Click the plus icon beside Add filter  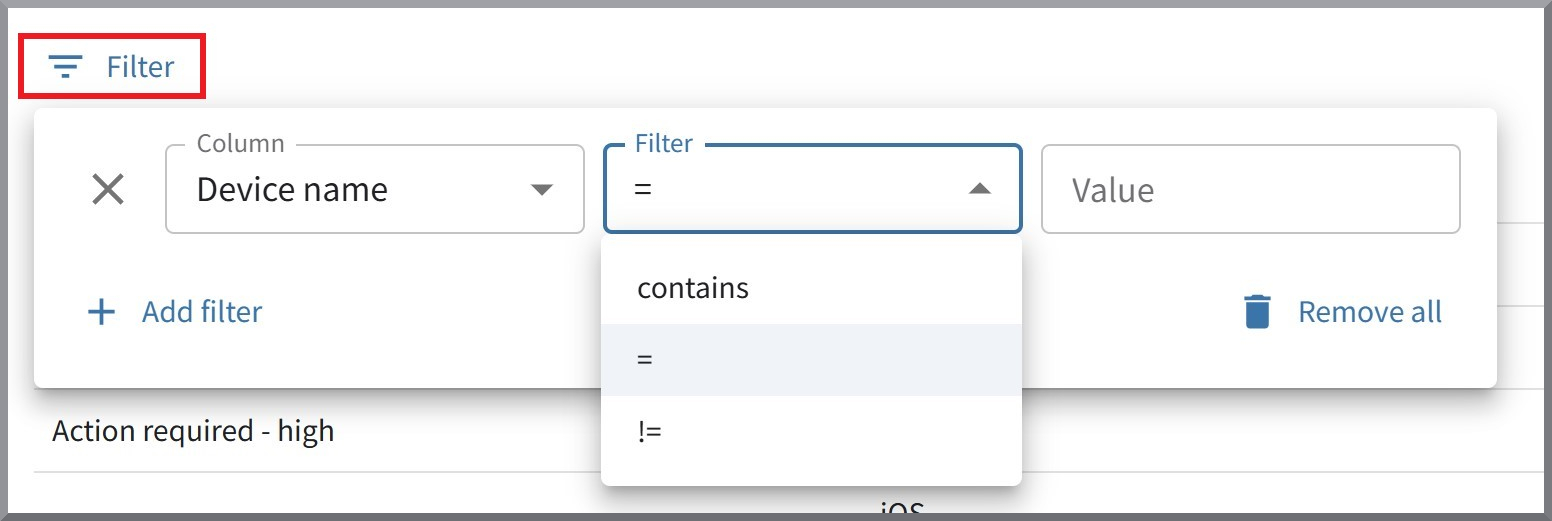click(x=102, y=312)
